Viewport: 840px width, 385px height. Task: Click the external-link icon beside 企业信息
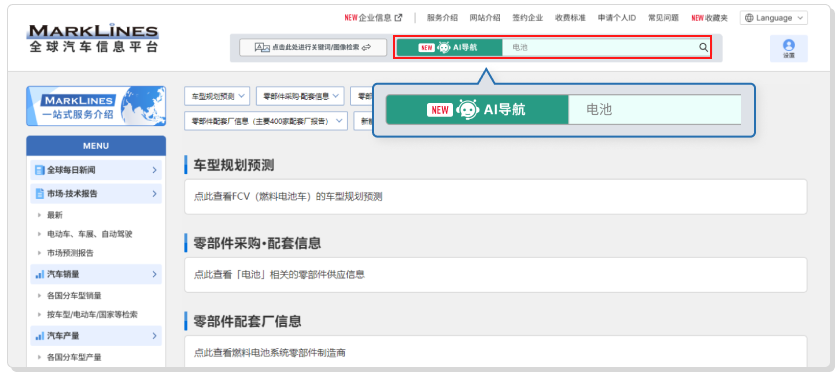point(398,18)
